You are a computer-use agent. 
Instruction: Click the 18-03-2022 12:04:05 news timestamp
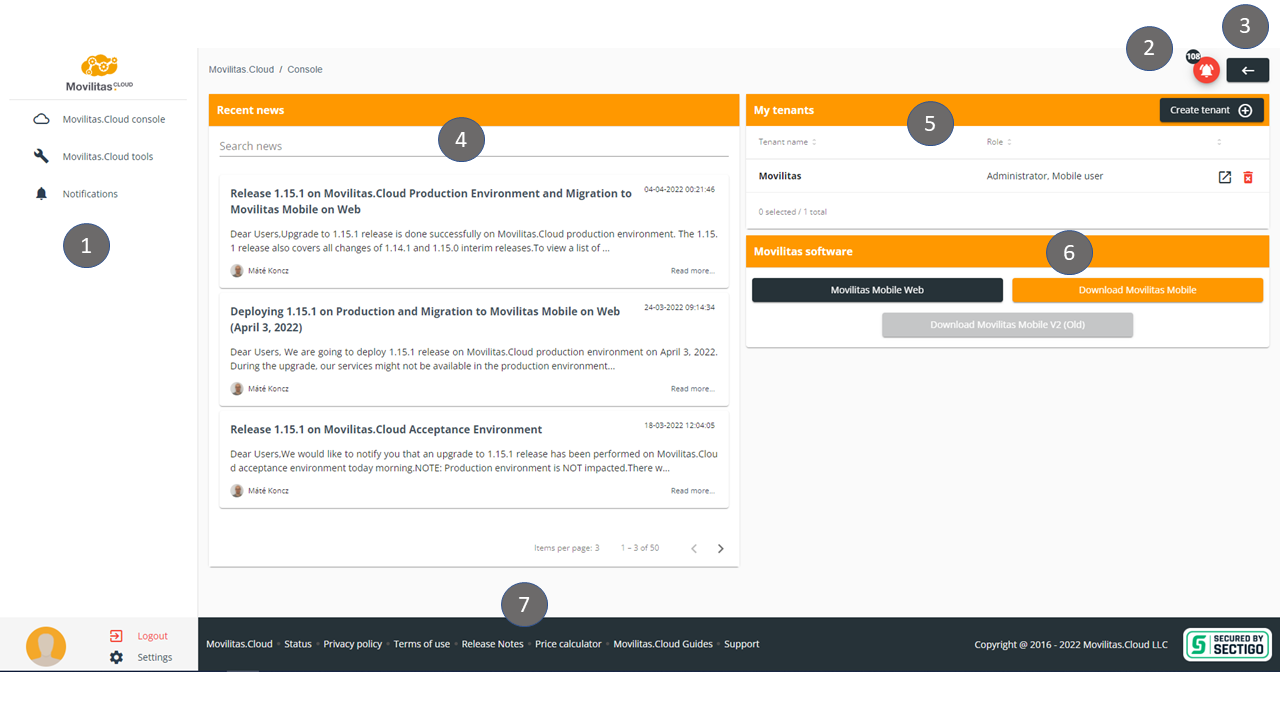pyautogui.click(x=680, y=425)
